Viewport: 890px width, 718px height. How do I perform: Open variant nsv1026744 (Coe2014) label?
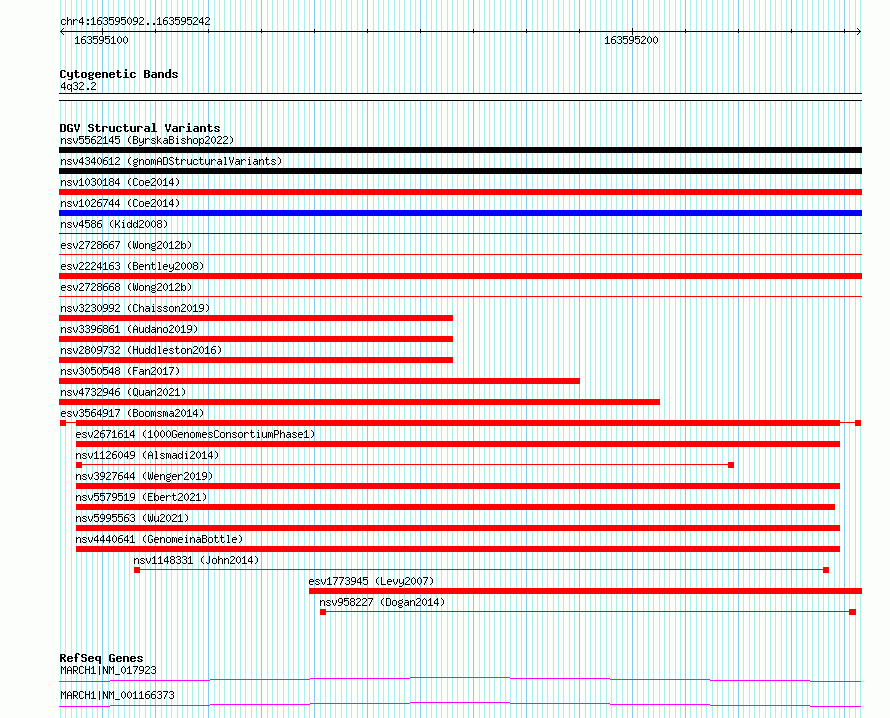tap(120, 203)
